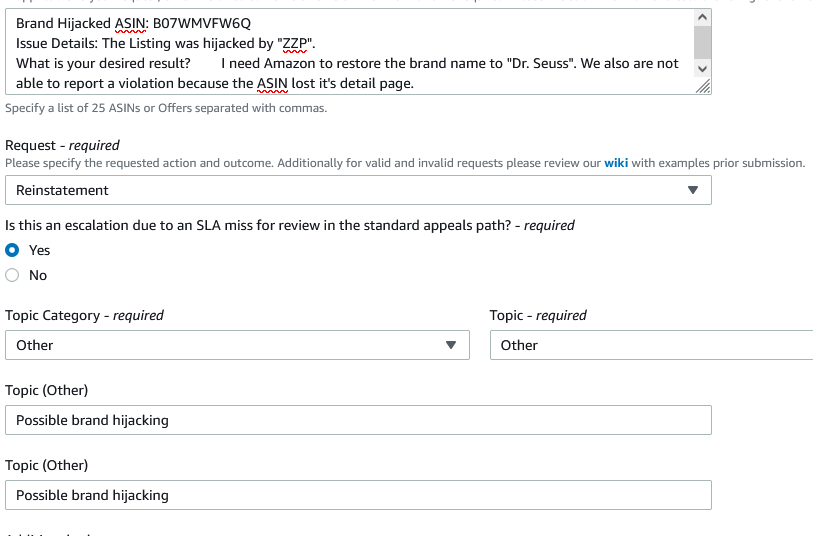Click the misspelled word "ZZP" in textarea
The image size is (813, 536).
pos(293,43)
